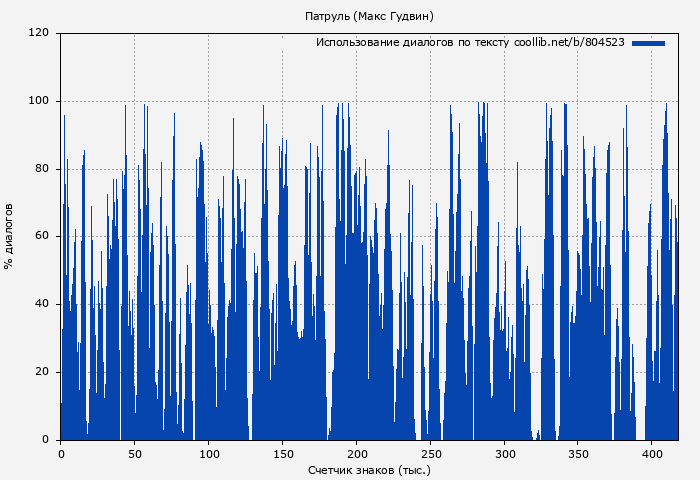Click the legend text with coollib.net/b/804523

click(470, 43)
